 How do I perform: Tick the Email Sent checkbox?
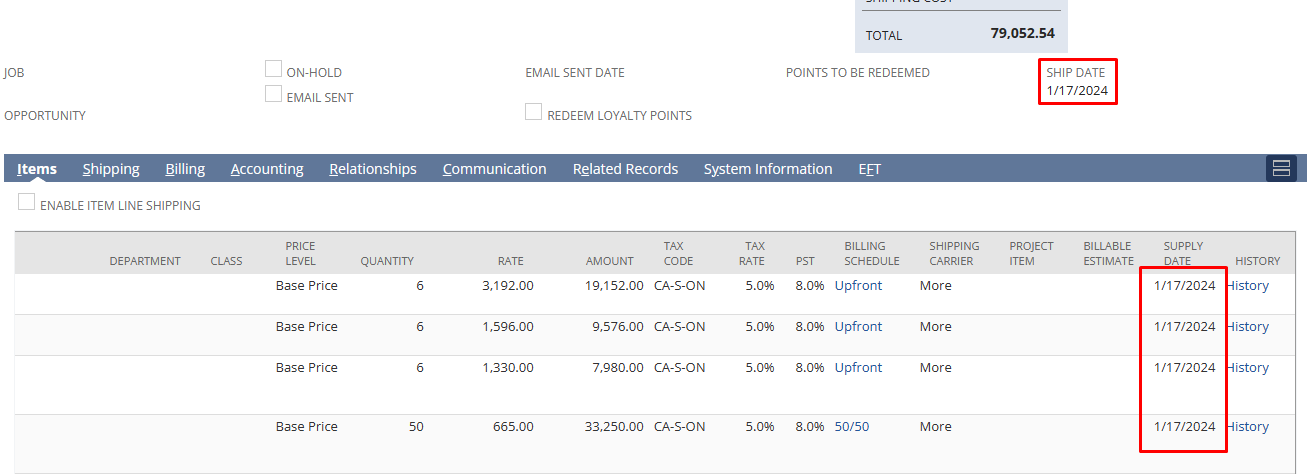(x=273, y=94)
